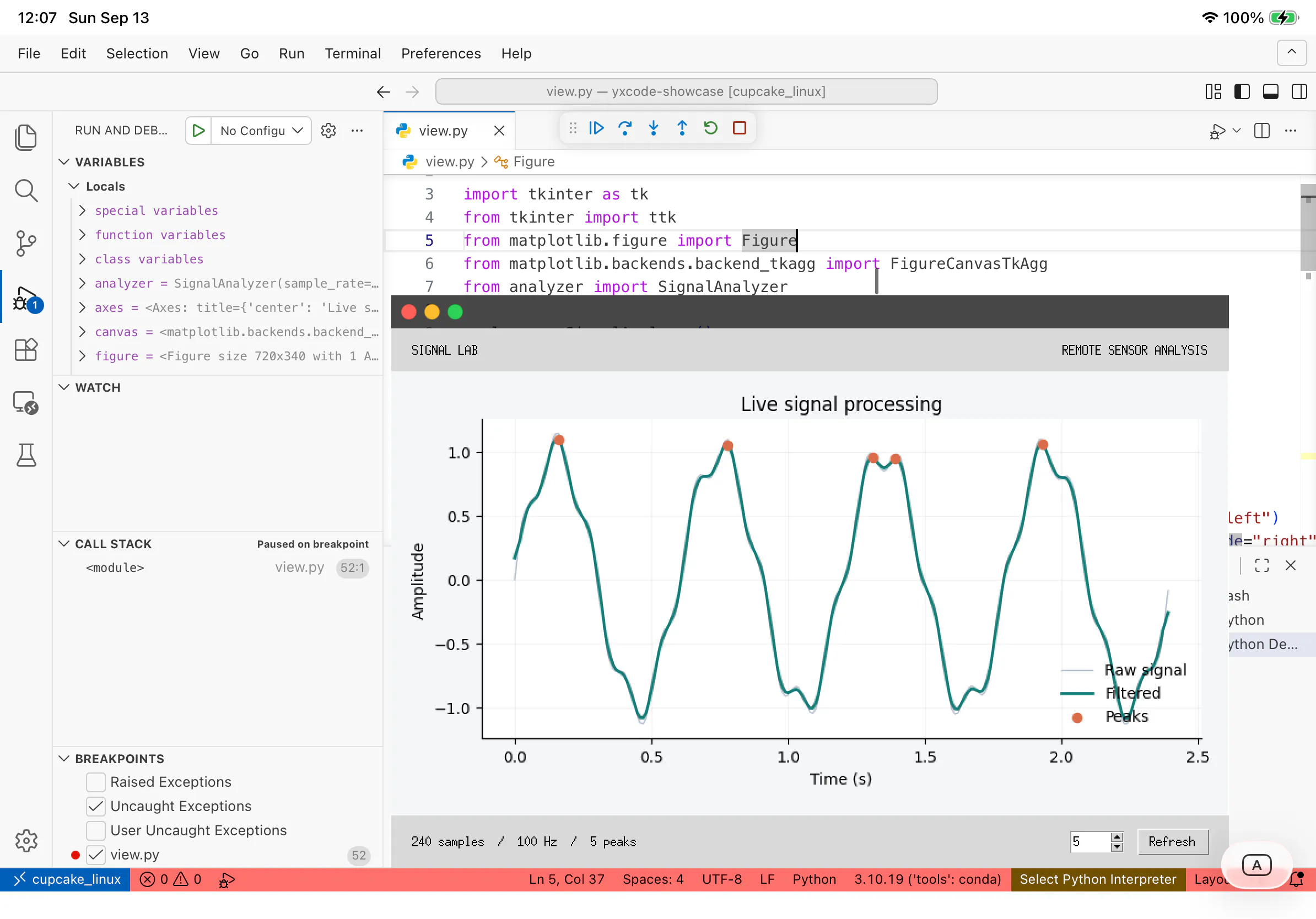The width and height of the screenshot is (1316, 919).
Task: Open the Run and Debug view
Action: click(27, 298)
